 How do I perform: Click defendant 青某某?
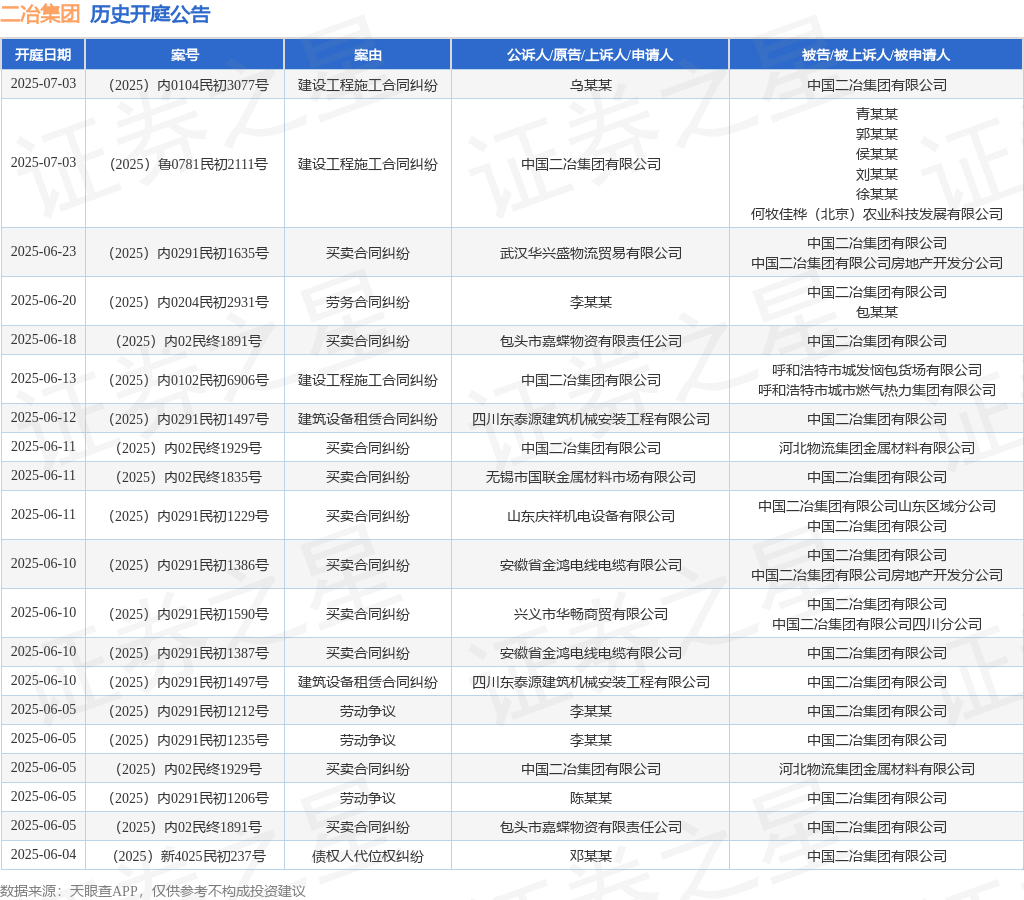point(876,114)
